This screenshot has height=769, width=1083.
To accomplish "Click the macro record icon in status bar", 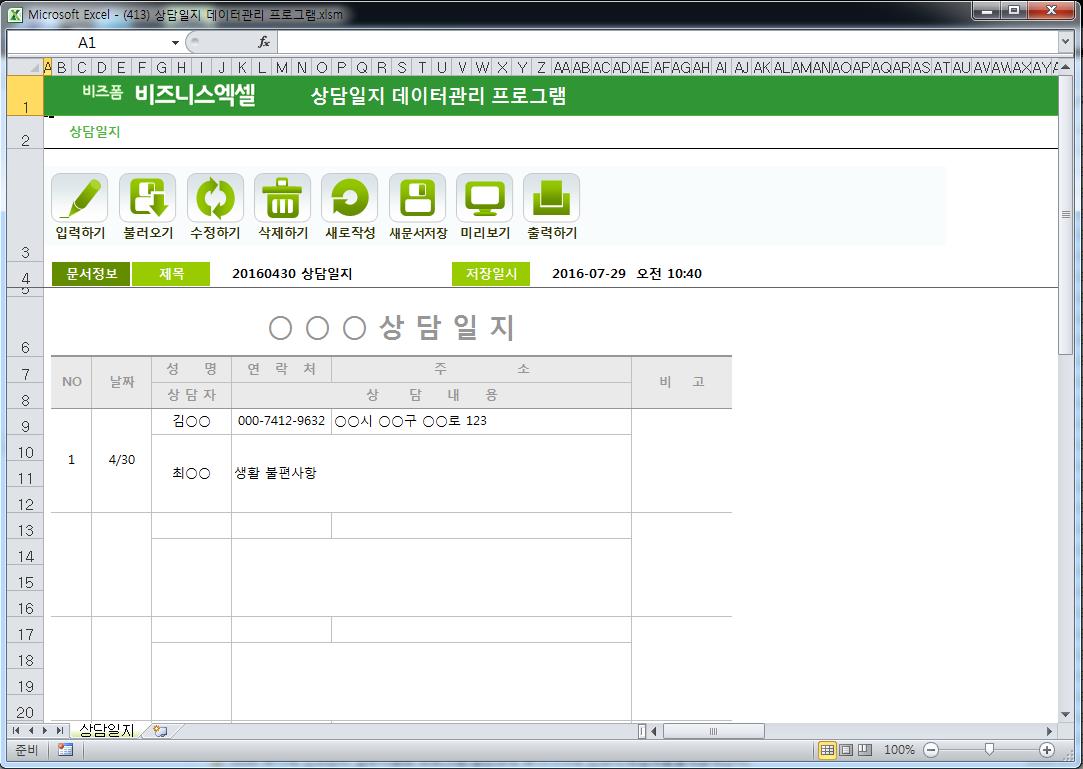I will tap(66, 750).
